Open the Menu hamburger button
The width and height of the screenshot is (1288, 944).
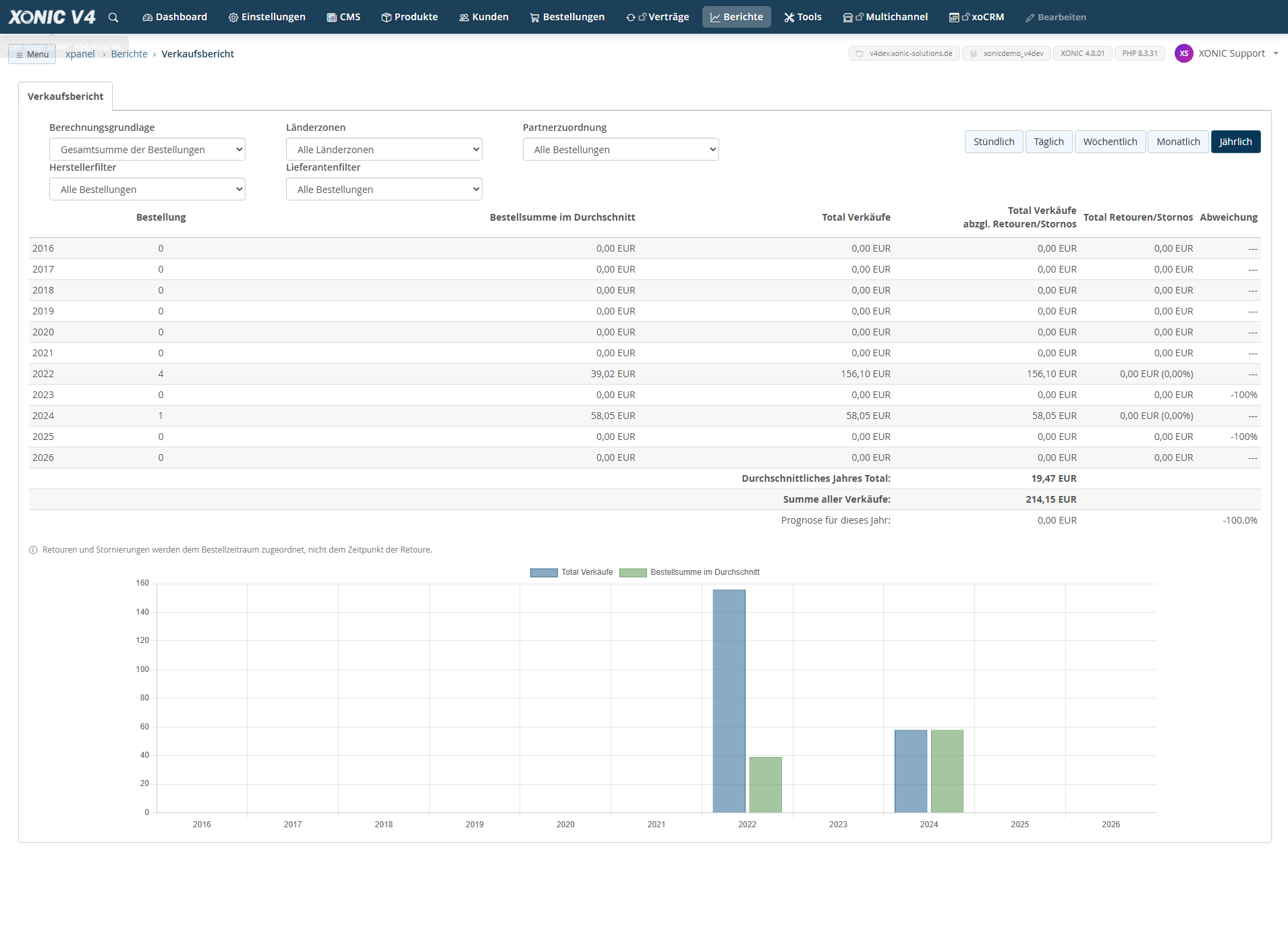coord(32,55)
